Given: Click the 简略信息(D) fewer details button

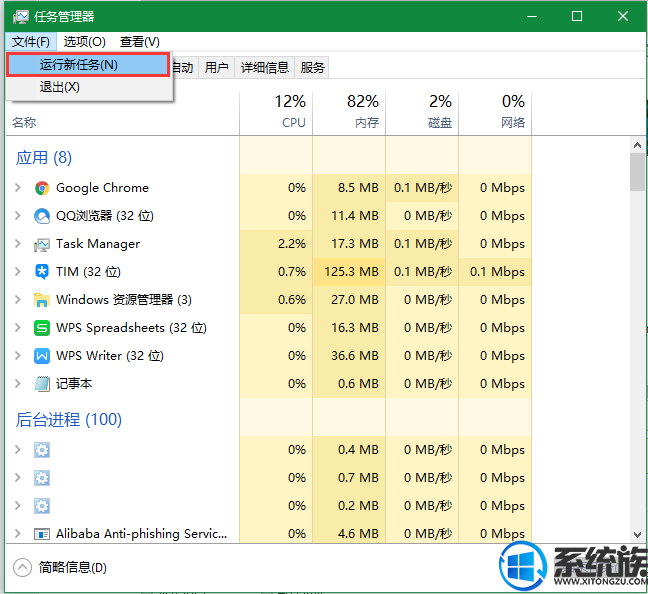Looking at the screenshot, I should coord(60,568).
